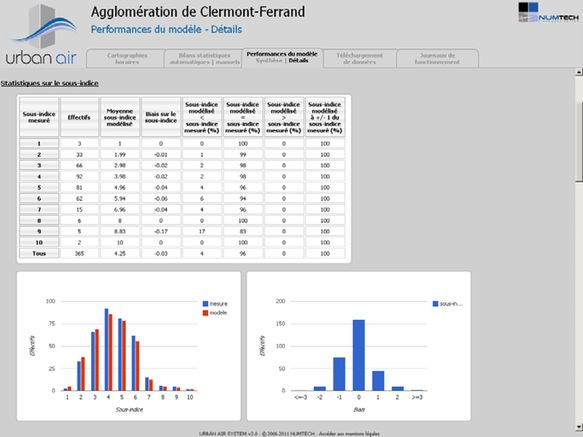
Task: Click the red modele legend swatch
Action: tap(205, 313)
